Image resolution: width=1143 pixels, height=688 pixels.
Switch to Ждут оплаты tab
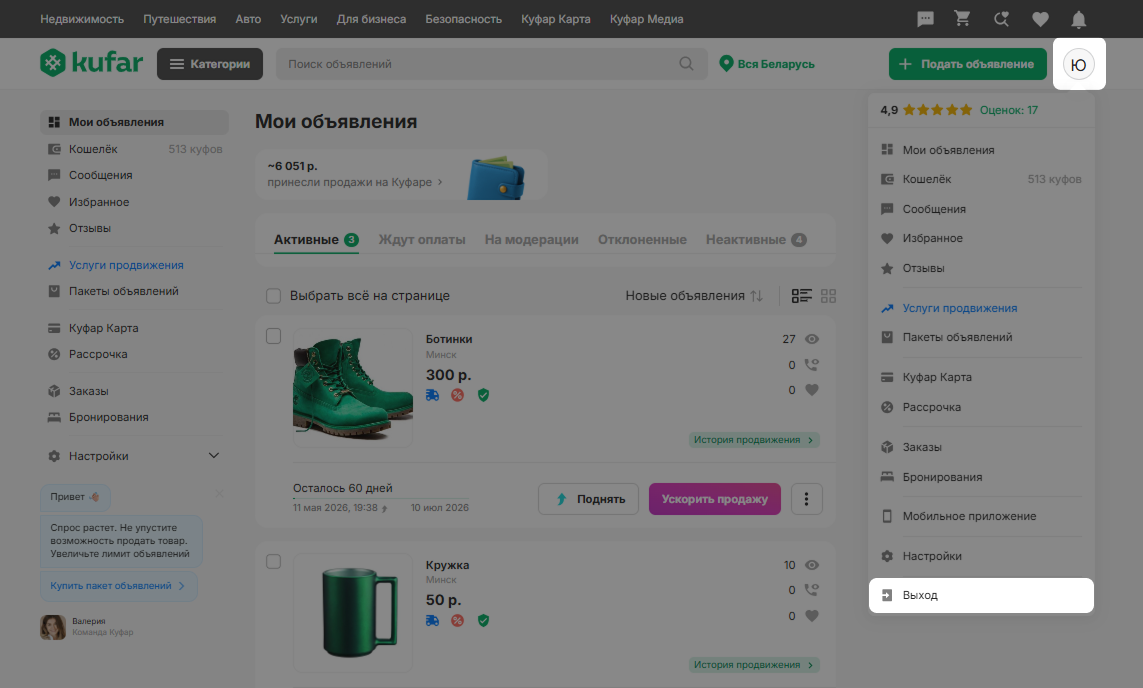[x=422, y=240]
